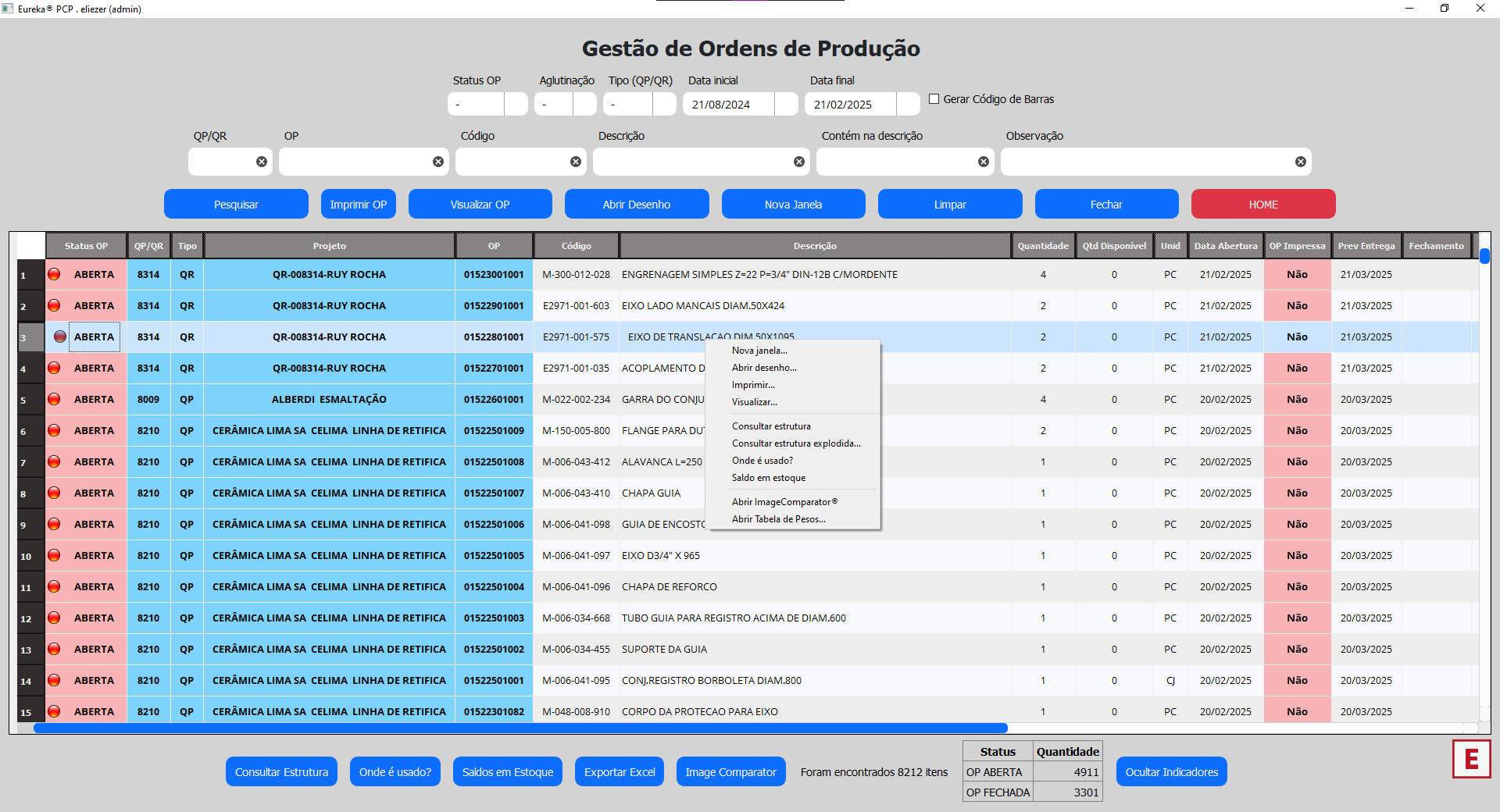
Task: Click the Imprimir OP button
Action: click(x=359, y=204)
